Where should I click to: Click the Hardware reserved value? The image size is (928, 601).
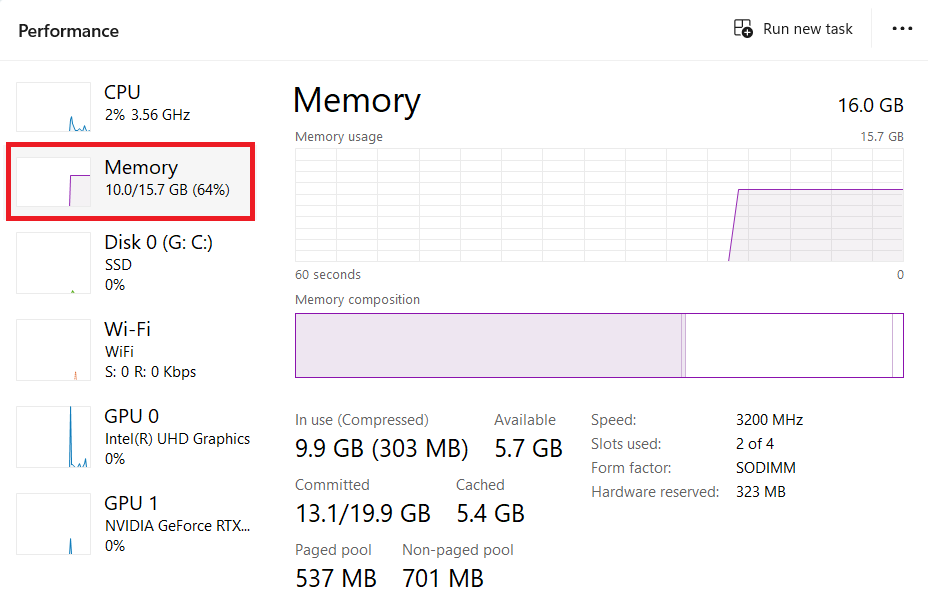tap(760, 492)
